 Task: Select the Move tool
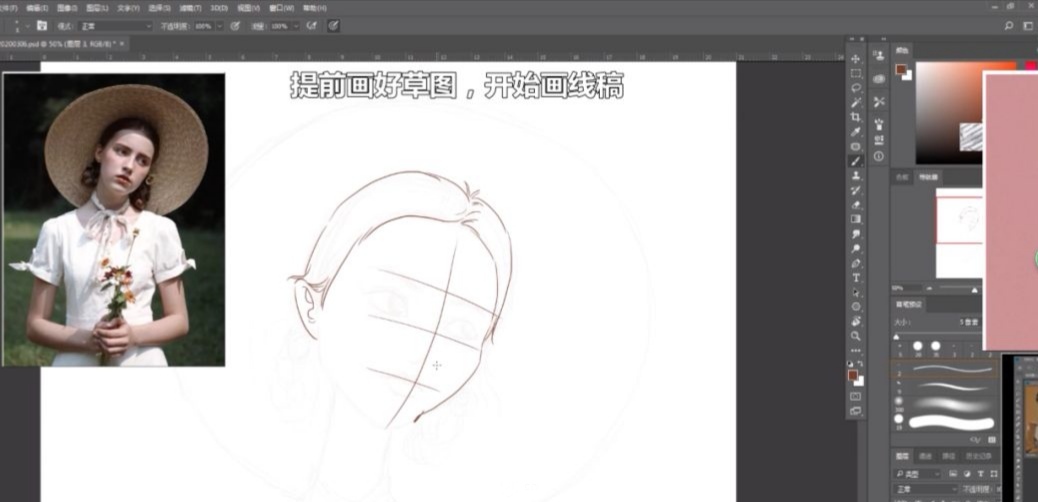856,59
